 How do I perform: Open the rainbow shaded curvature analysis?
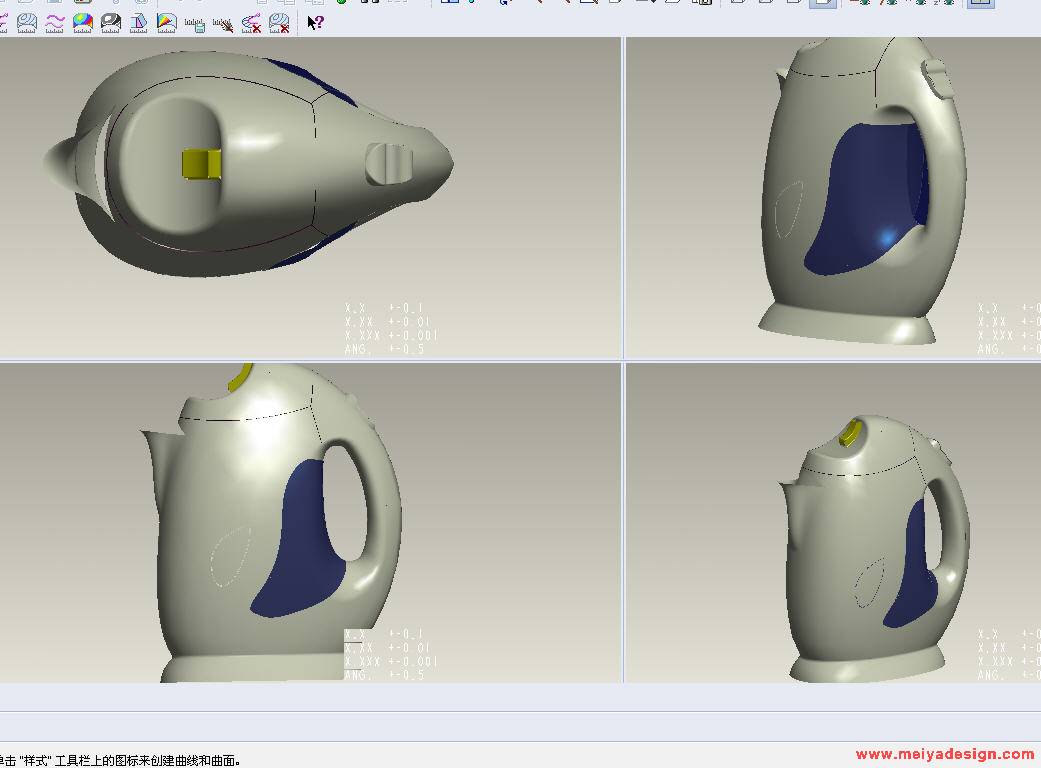[x=82, y=23]
